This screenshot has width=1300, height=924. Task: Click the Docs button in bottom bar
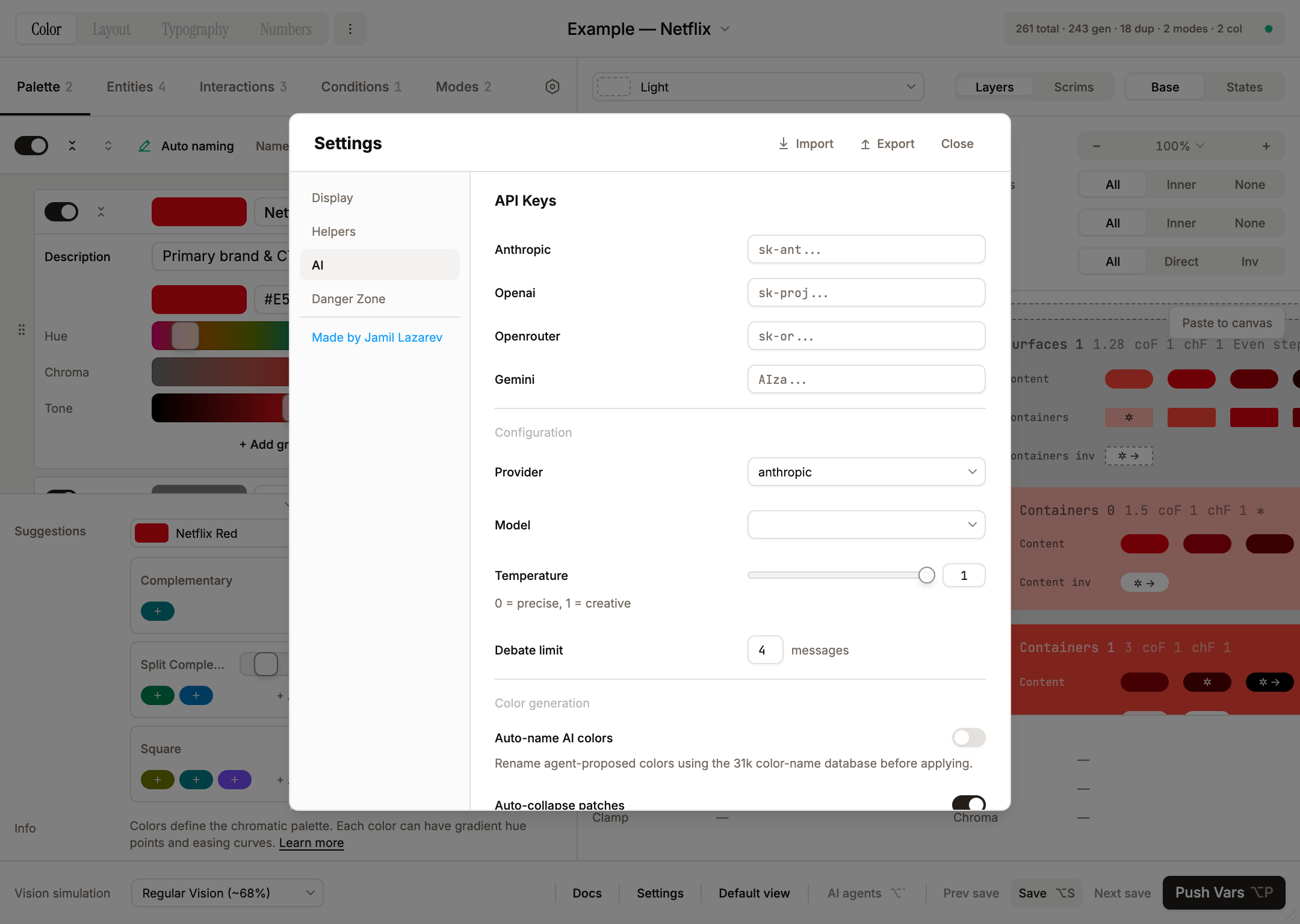click(x=587, y=893)
